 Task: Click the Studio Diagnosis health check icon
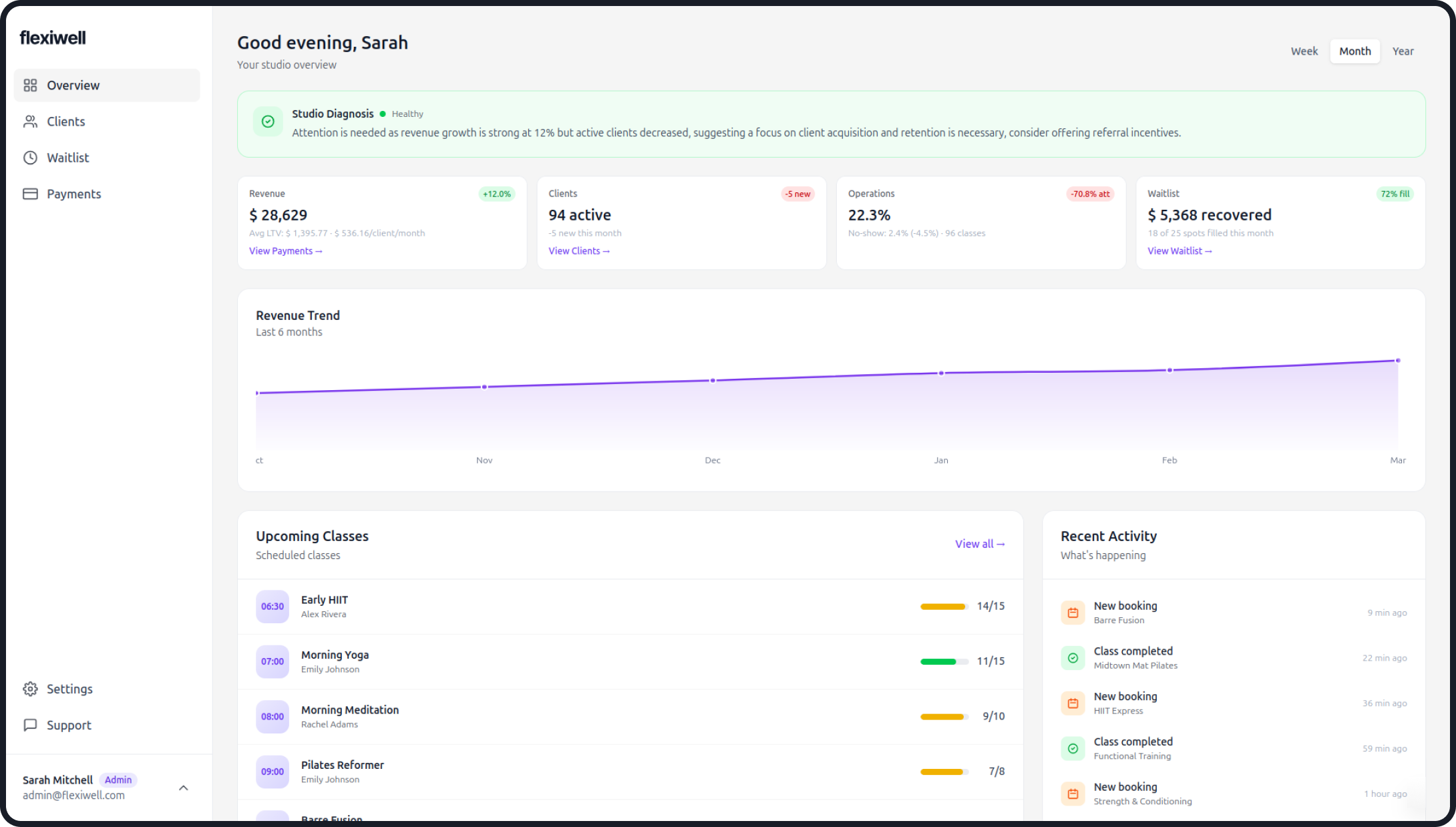coord(268,122)
